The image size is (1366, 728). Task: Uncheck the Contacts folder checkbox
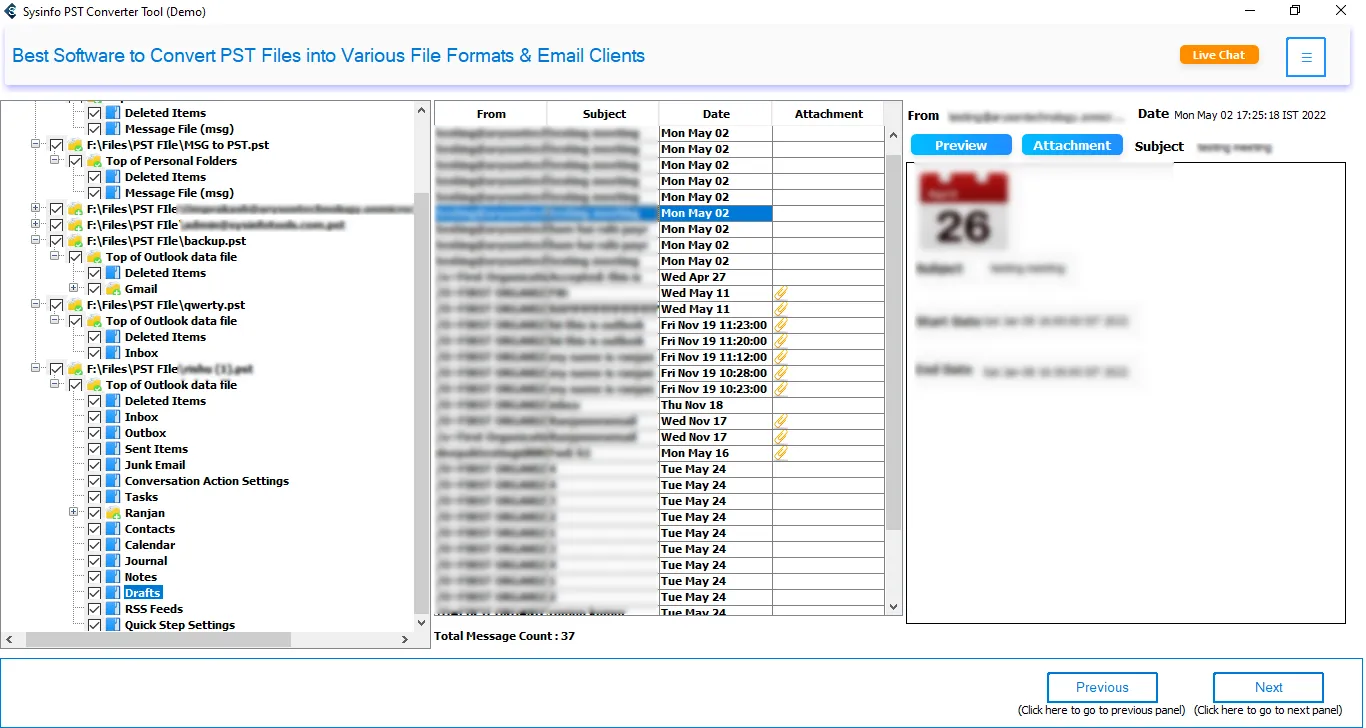pos(94,529)
